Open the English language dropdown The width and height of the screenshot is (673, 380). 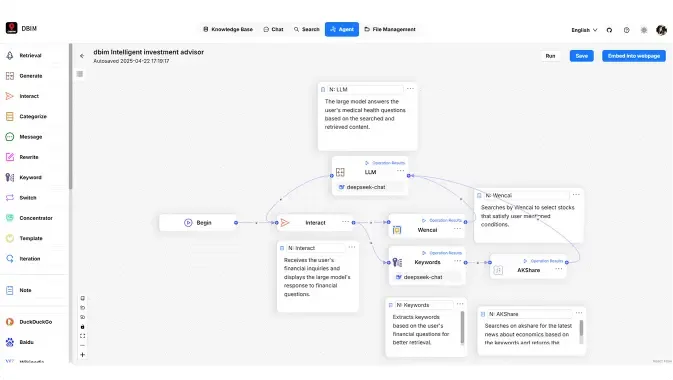pyautogui.click(x=584, y=30)
